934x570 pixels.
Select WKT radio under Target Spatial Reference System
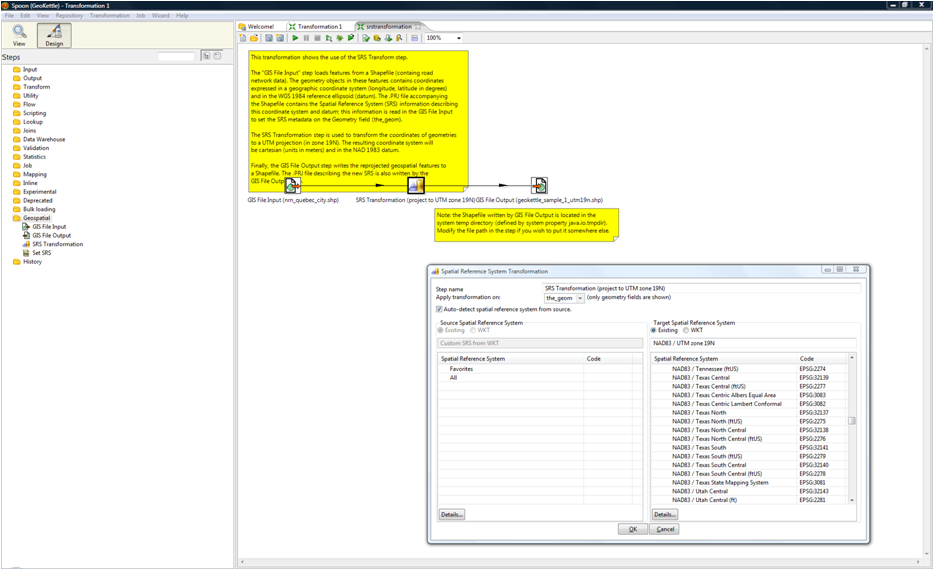pos(686,330)
